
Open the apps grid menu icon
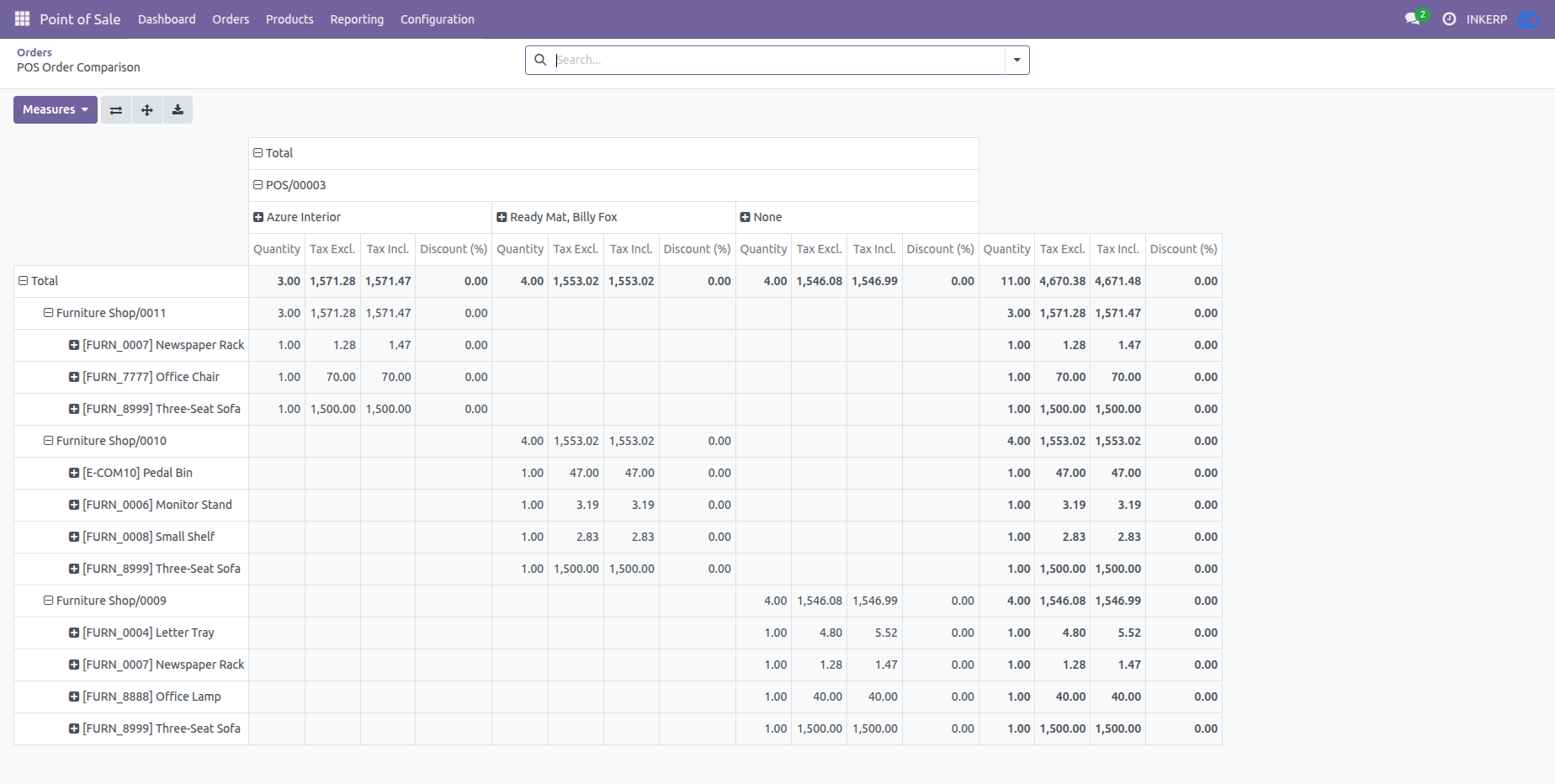23,19
